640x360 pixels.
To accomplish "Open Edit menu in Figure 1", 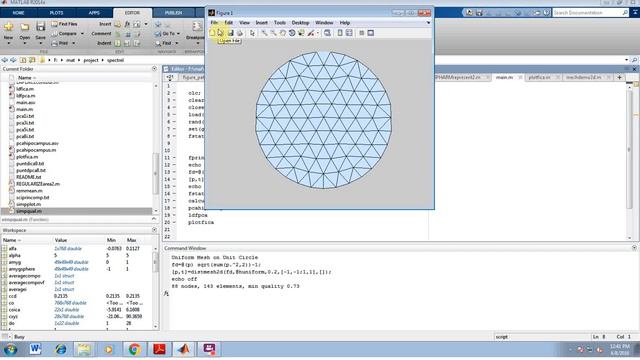I will 229,23.
